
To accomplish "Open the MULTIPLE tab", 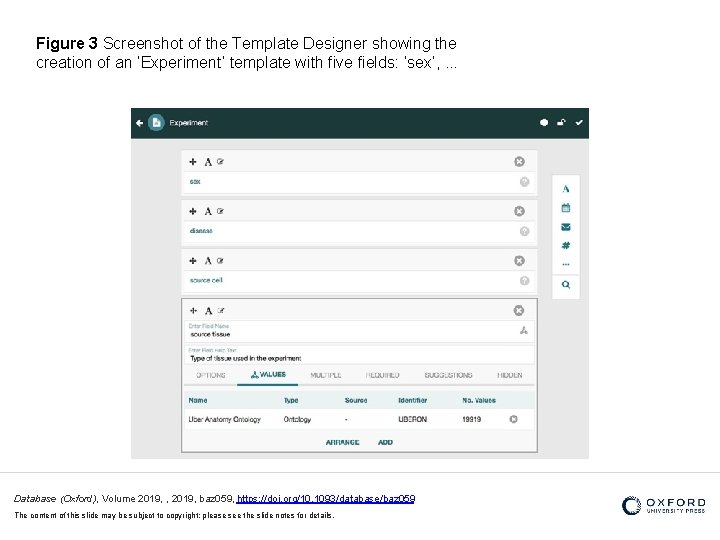I will (x=326, y=375).
